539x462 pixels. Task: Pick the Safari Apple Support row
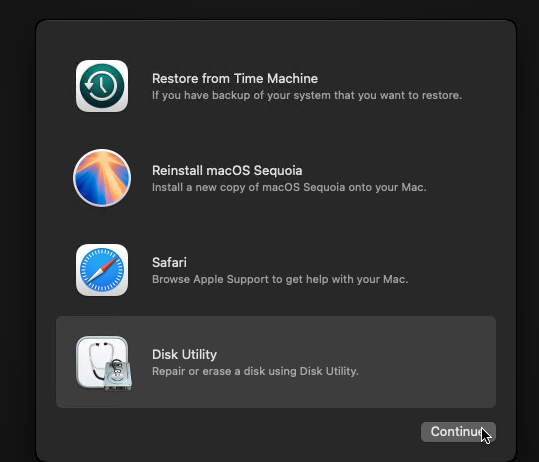[276, 270]
